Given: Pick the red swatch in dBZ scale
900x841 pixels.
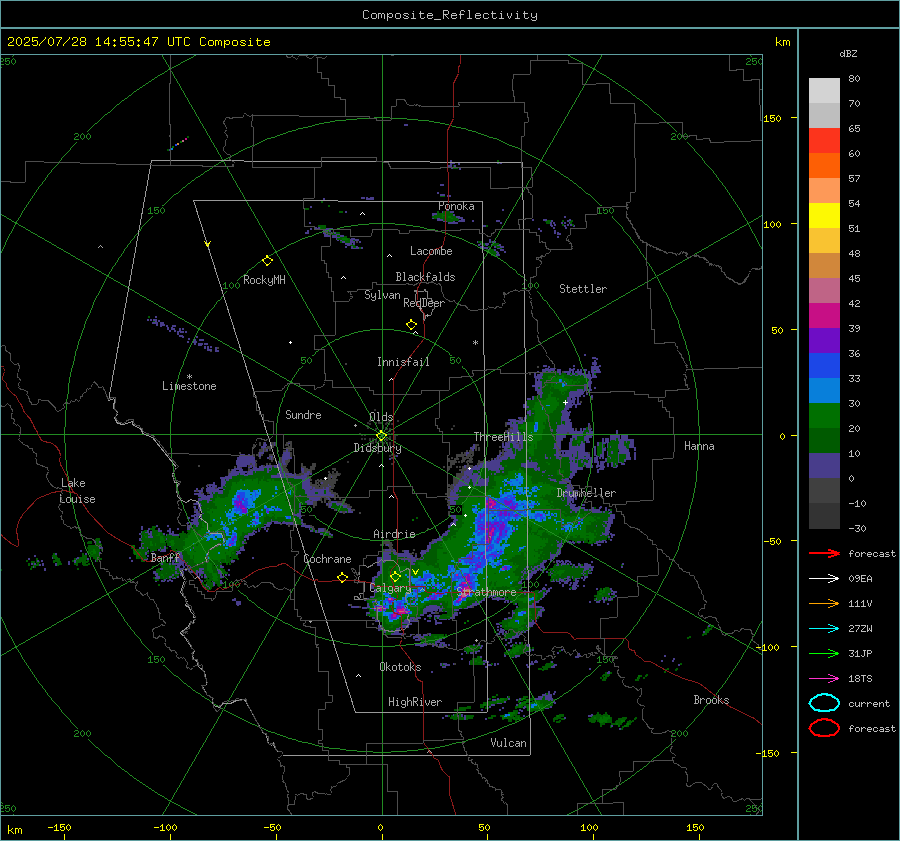Looking at the screenshot, I should click(x=824, y=141).
